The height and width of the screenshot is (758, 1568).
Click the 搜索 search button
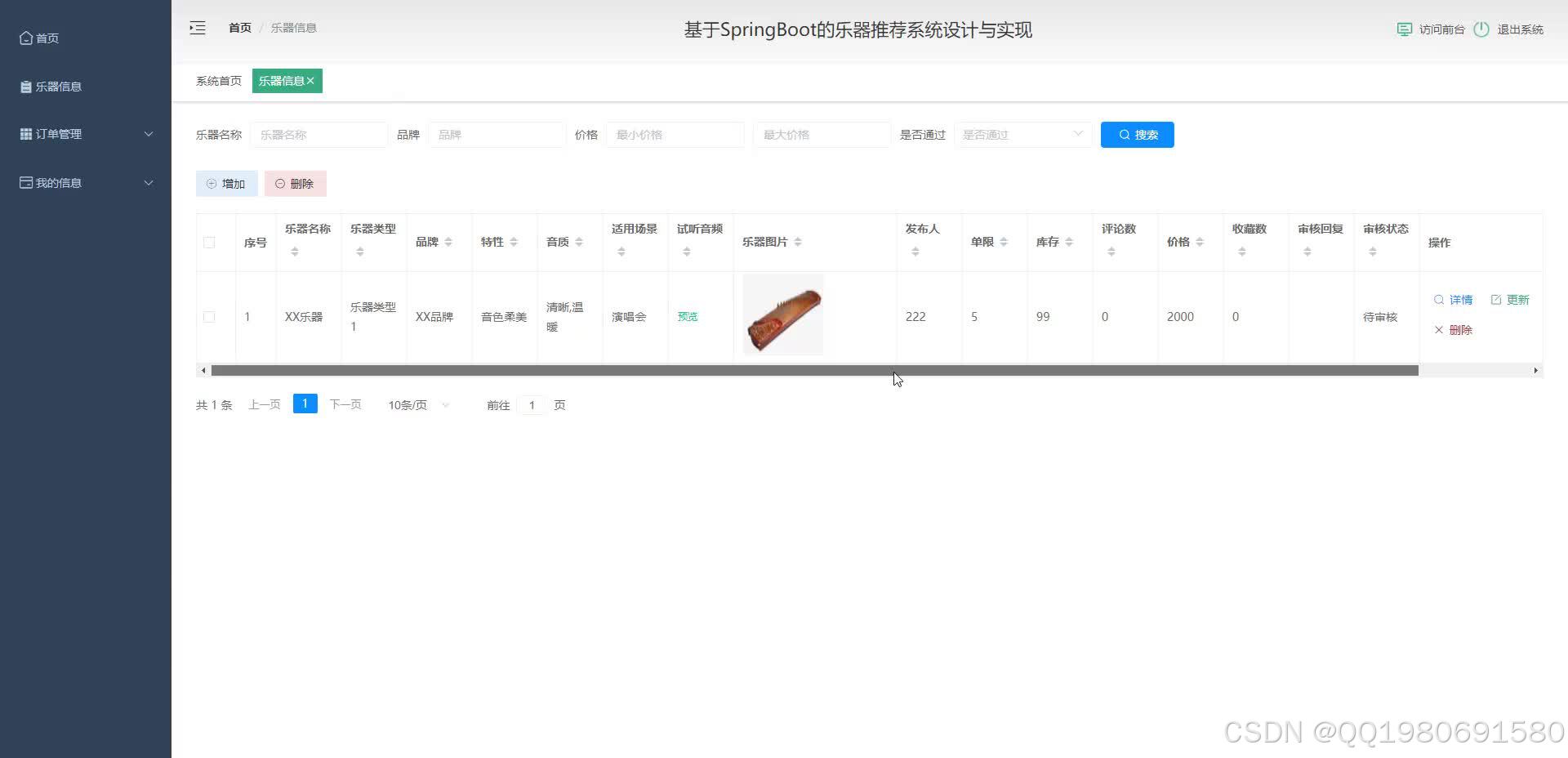point(1137,134)
